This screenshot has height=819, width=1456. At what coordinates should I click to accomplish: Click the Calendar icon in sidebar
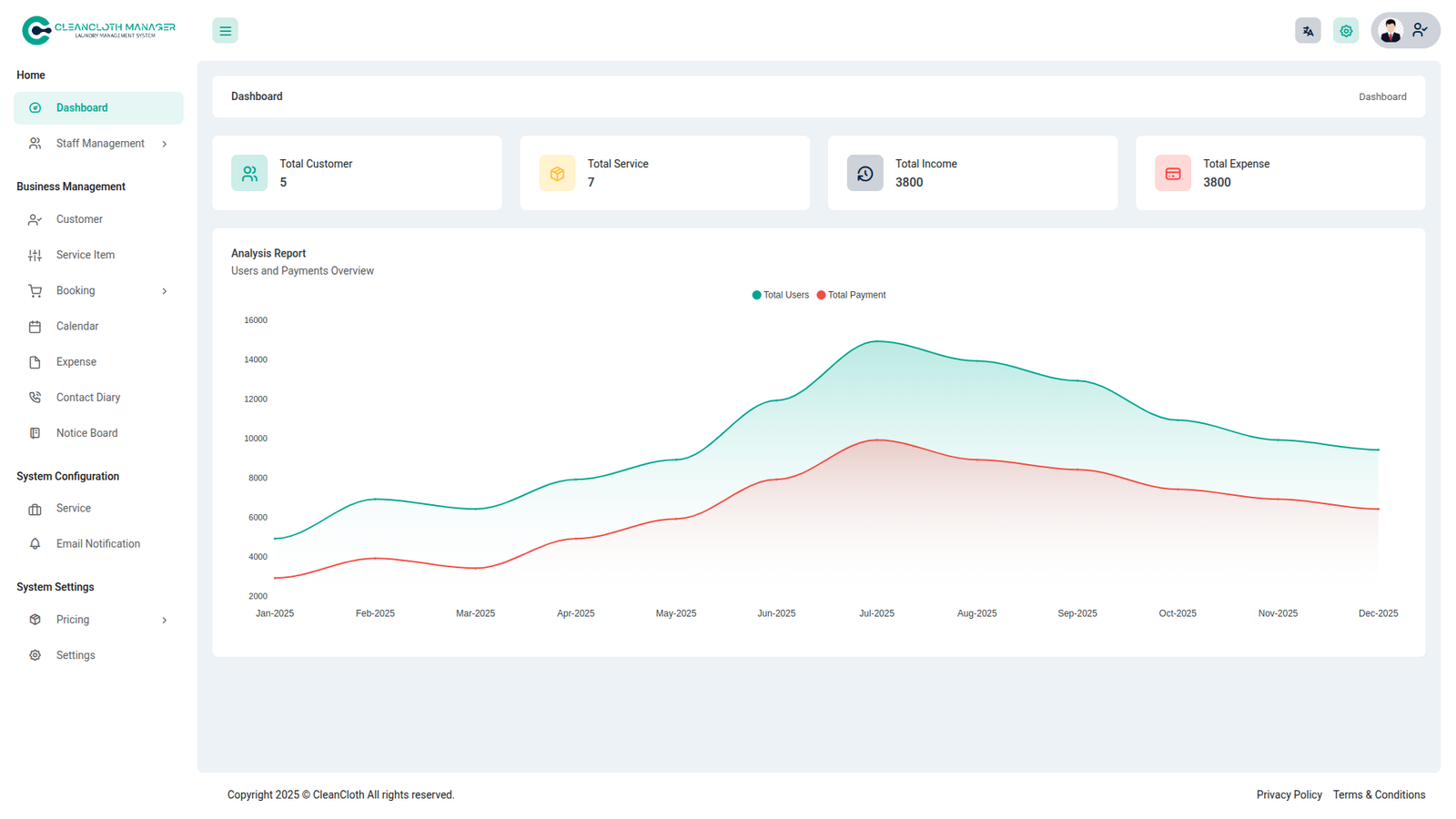coord(35,327)
